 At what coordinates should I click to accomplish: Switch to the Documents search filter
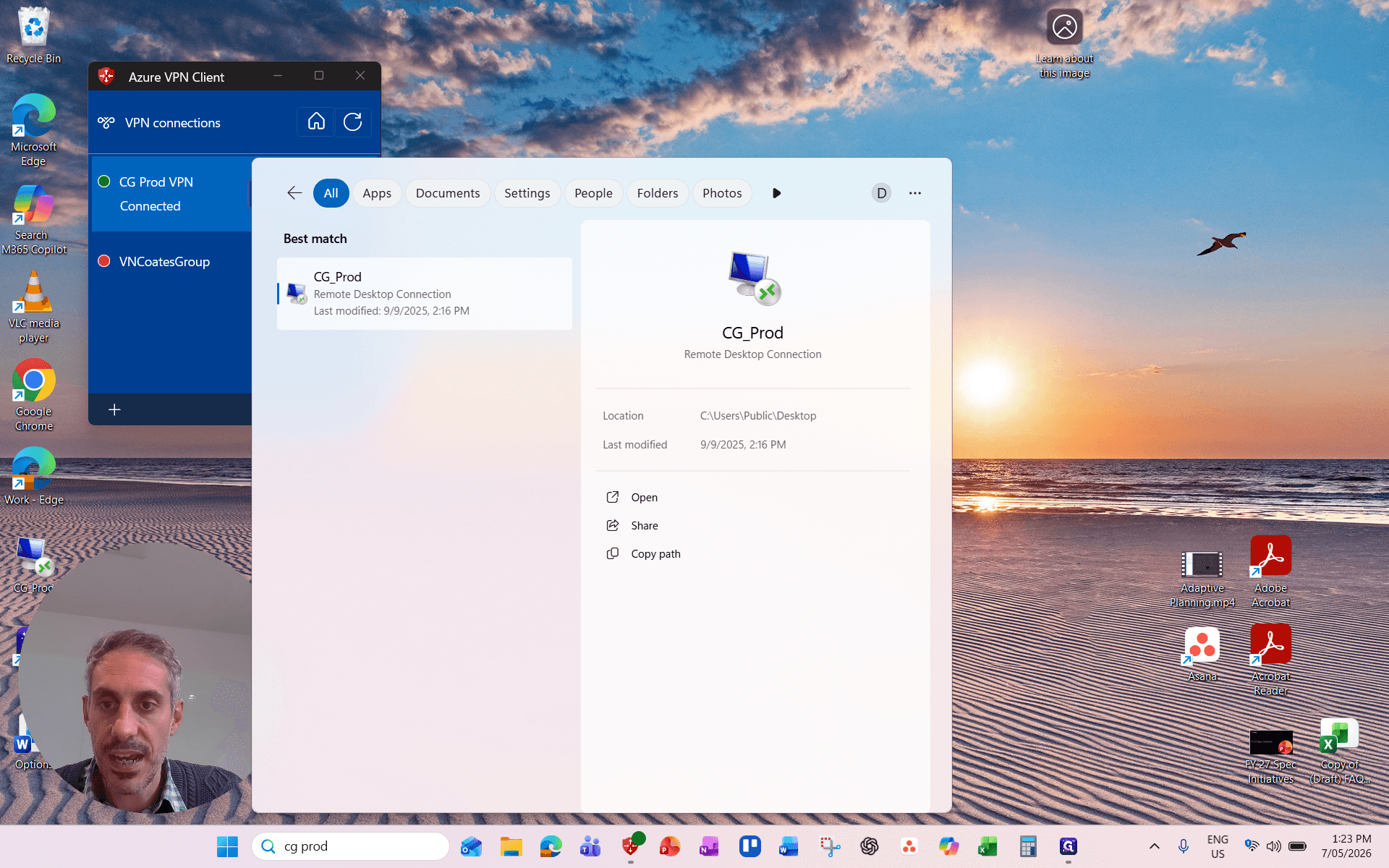click(x=448, y=193)
